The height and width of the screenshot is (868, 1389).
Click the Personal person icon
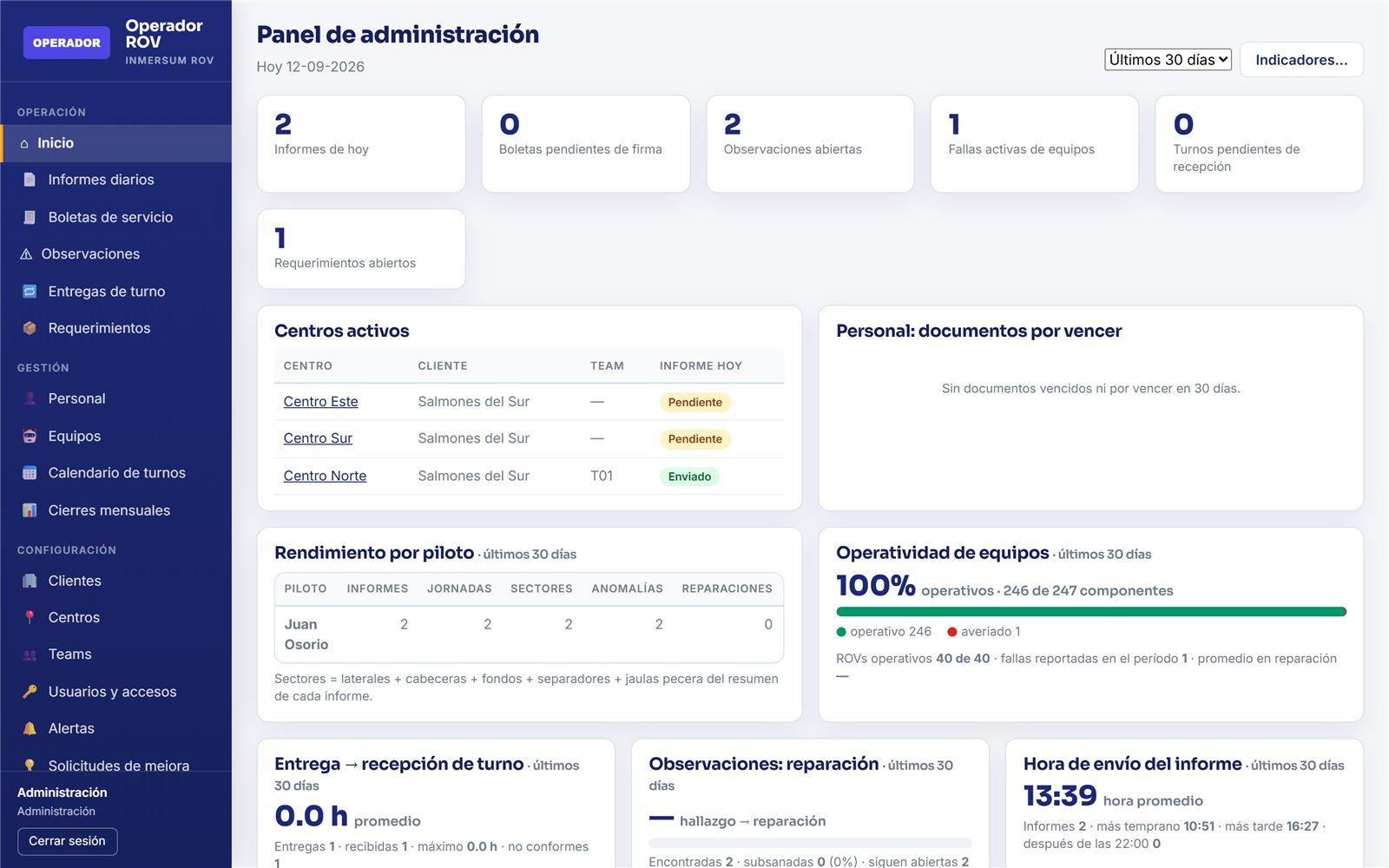(x=30, y=398)
